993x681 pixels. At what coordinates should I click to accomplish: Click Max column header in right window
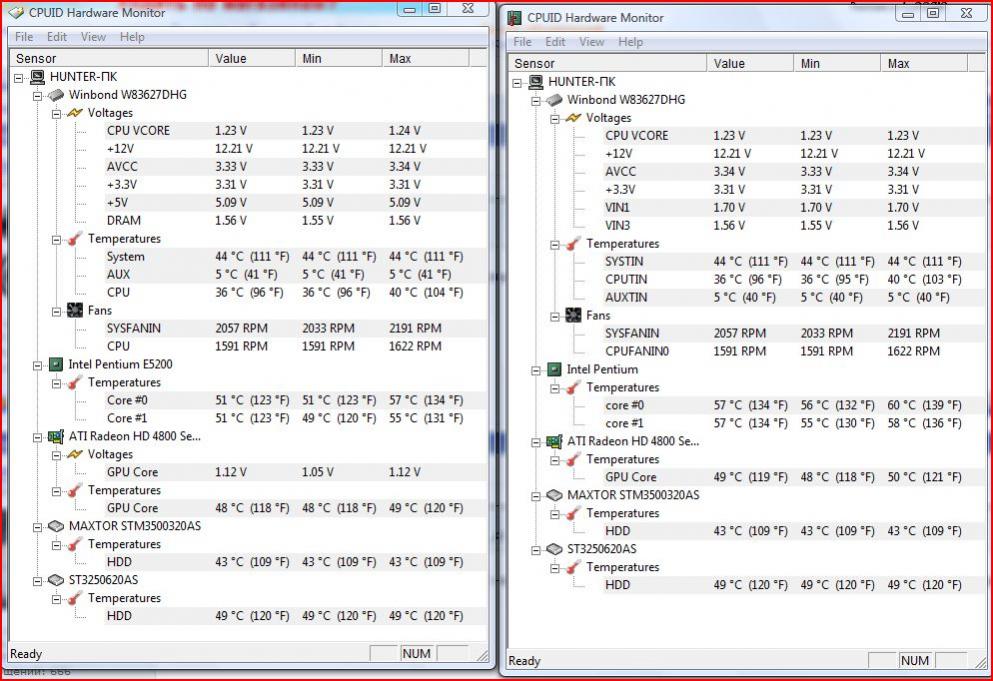click(x=924, y=63)
